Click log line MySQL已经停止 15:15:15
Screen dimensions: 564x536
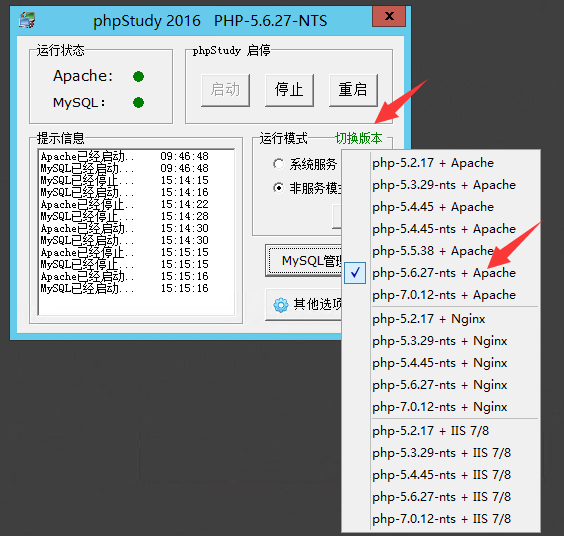click(124, 264)
